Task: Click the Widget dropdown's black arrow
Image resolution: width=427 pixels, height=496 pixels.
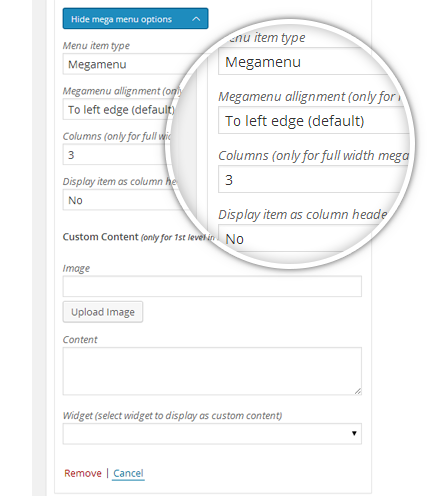Action: [354, 433]
